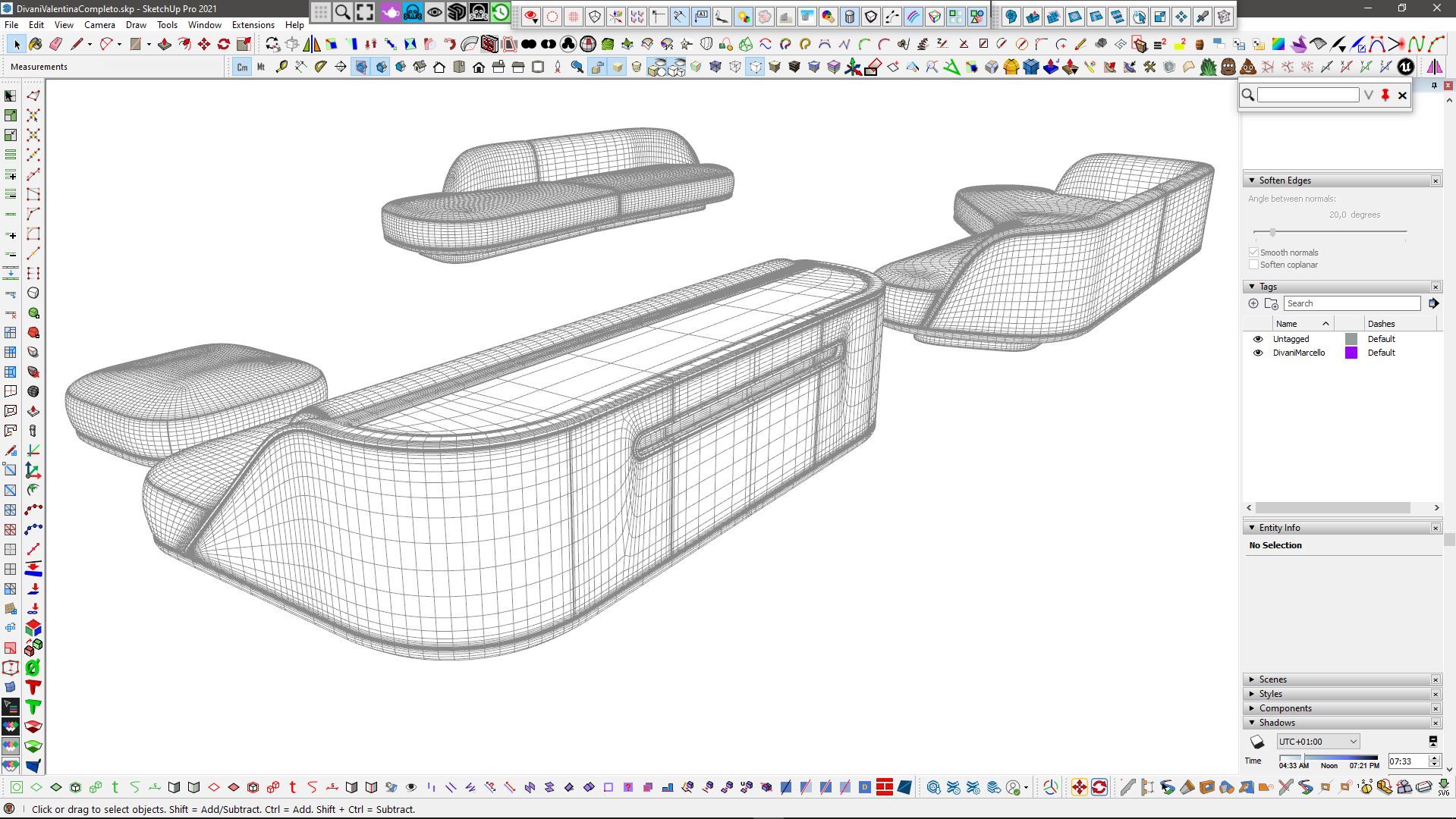Open the Camera menu
The image size is (1456, 819).
pos(99,25)
